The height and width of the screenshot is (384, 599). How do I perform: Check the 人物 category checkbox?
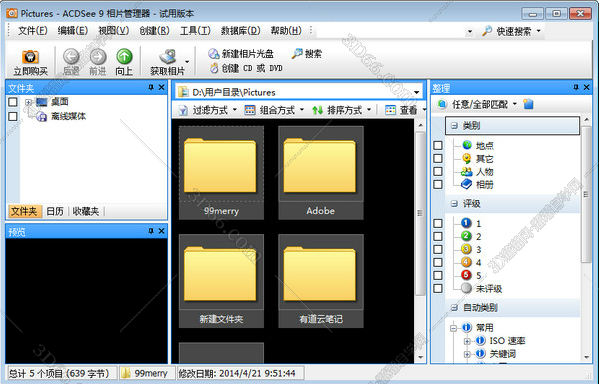pyautogui.click(x=438, y=172)
